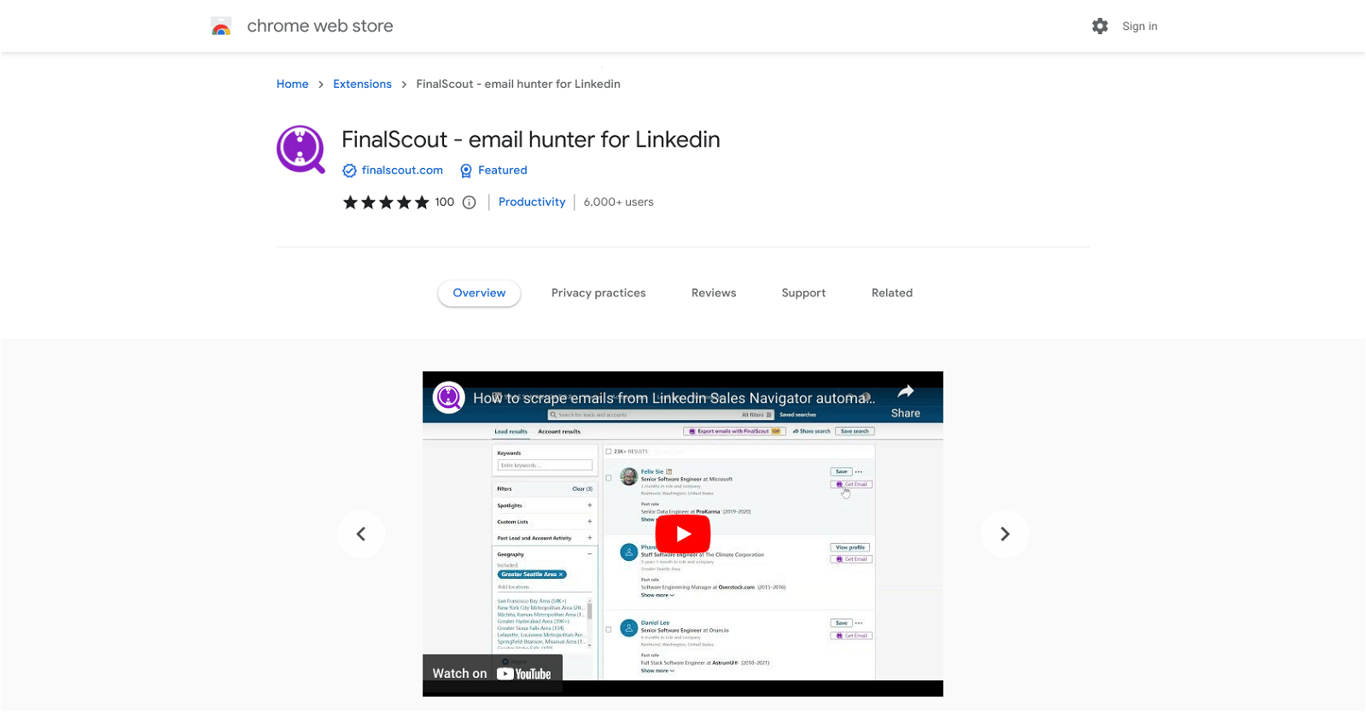Image resolution: width=1366 pixels, height=712 pixels.
Task: Select the Overview tab
Action: [479, 293]
